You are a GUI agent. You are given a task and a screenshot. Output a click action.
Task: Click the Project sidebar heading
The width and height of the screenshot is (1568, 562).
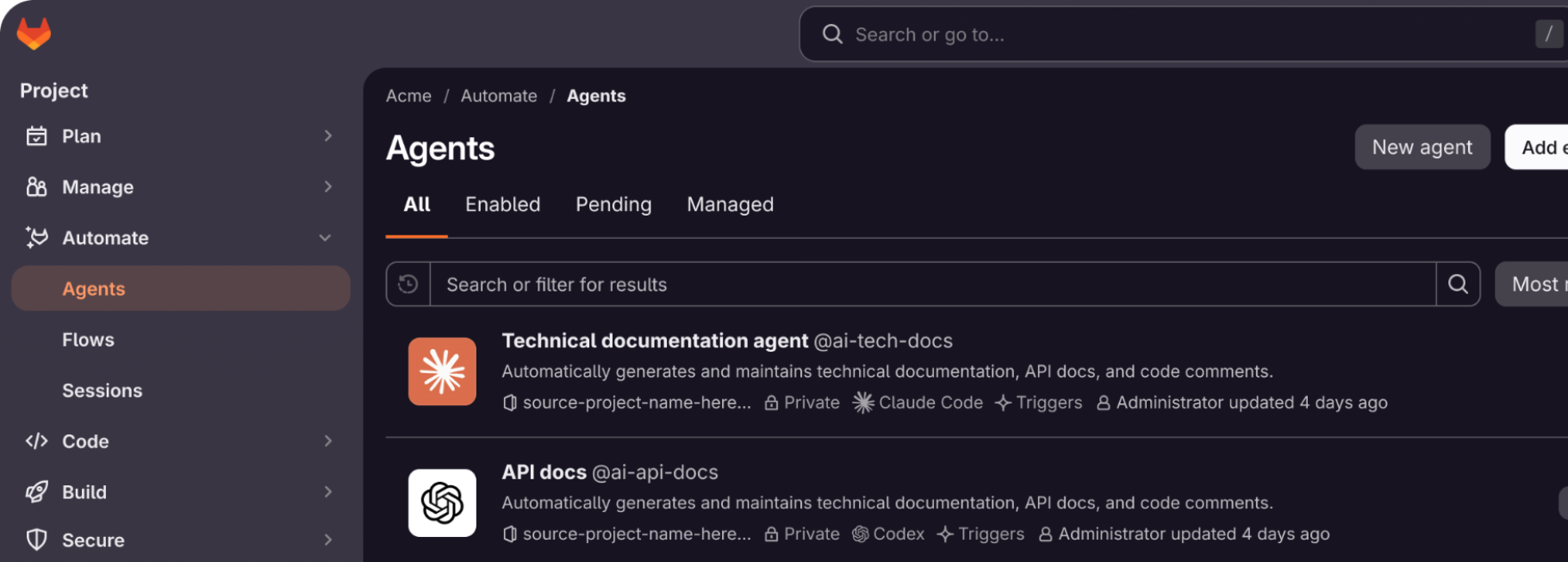(x=54, y=91)
